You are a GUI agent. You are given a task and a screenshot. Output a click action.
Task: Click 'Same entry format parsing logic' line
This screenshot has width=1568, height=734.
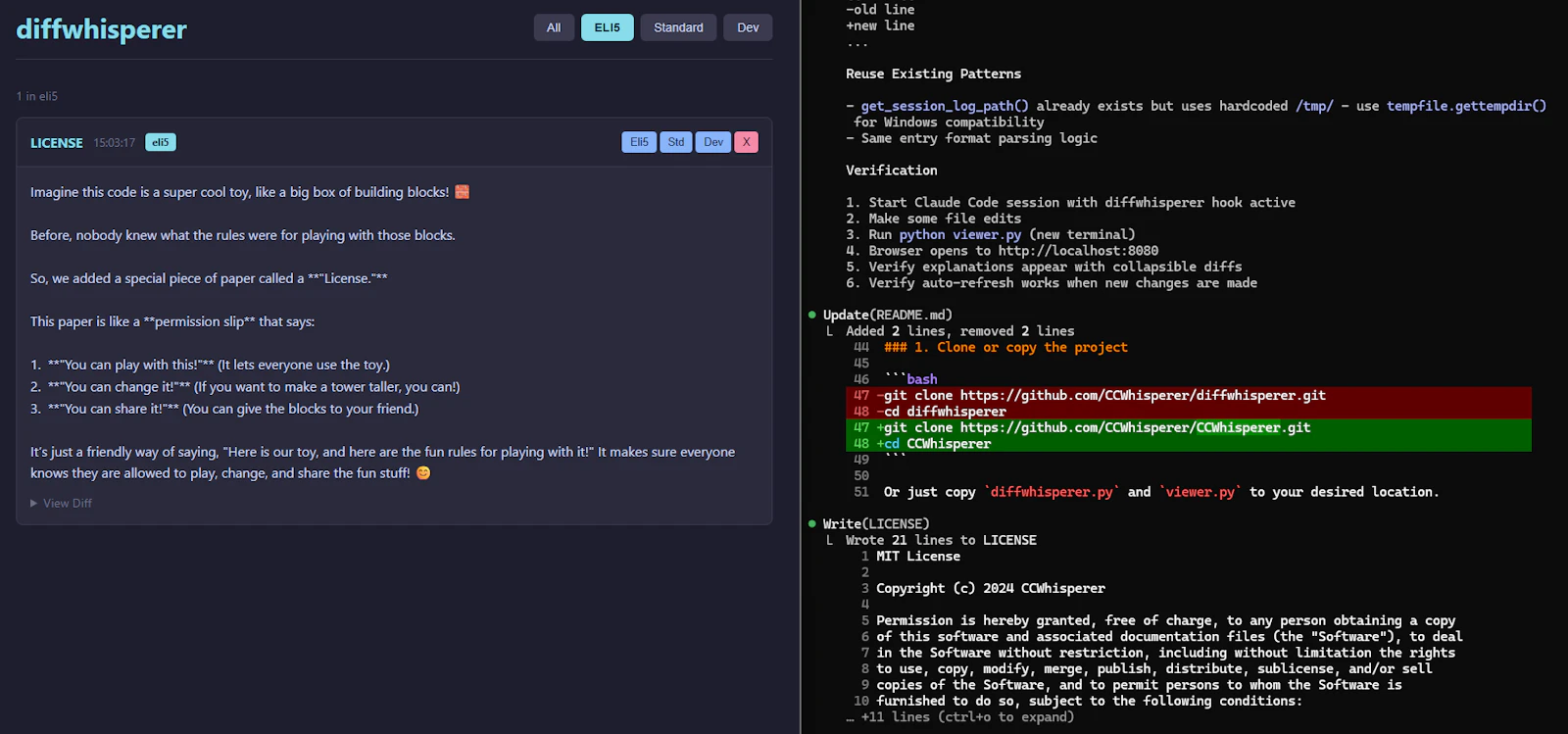coord(971,138)
